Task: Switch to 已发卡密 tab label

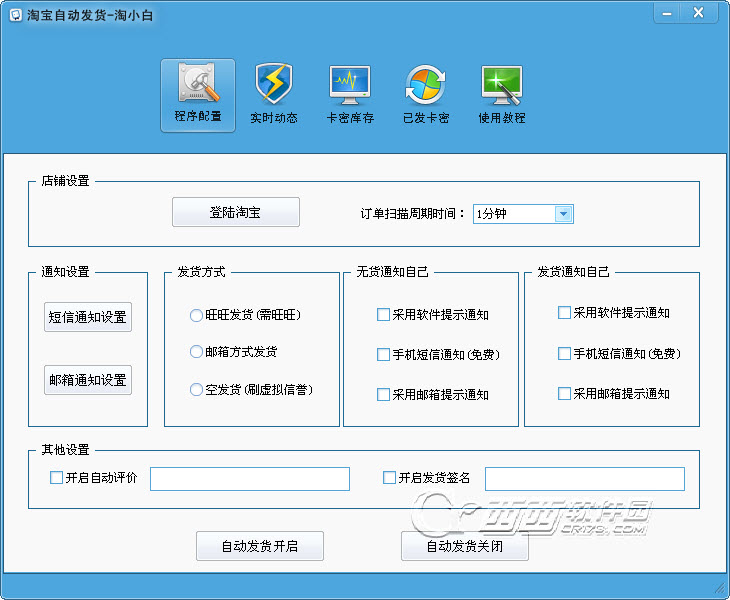Action: pos(426,118)
